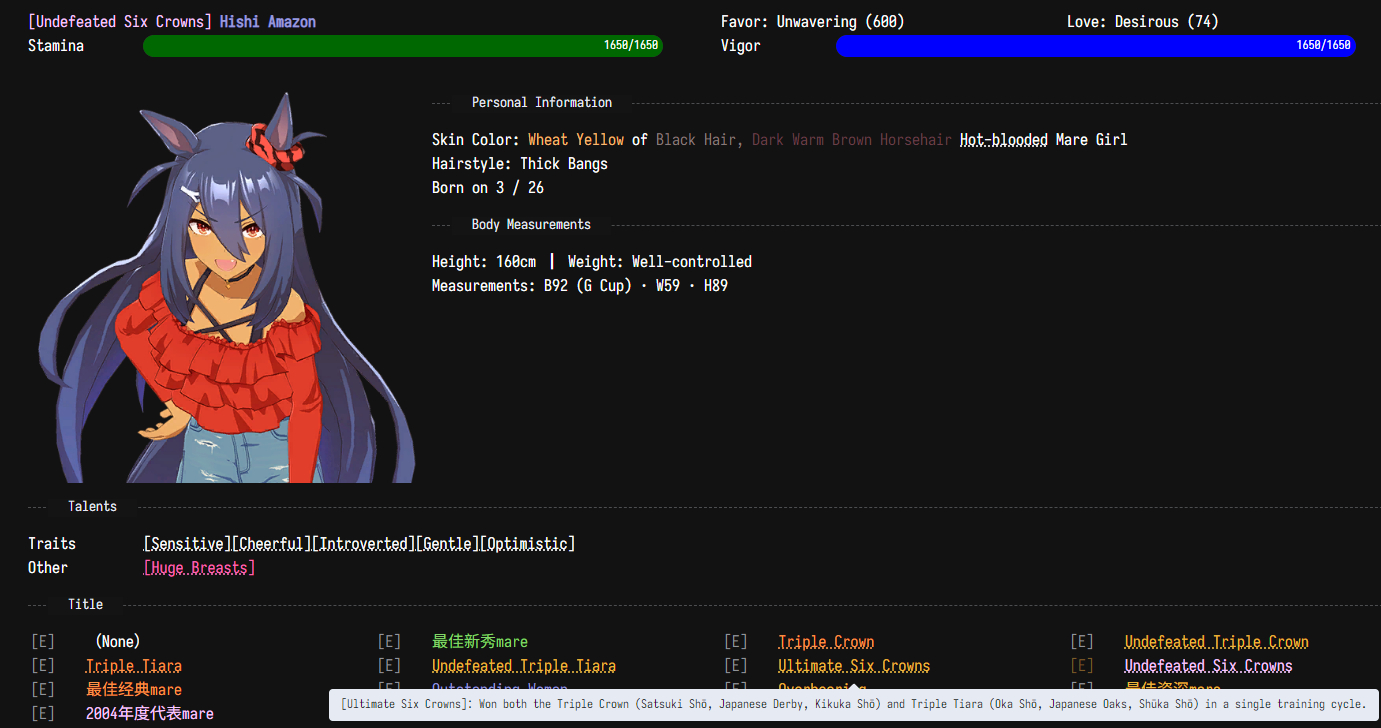Click the Traits row label
1381x728 pixels.
[x=52, y=544]
